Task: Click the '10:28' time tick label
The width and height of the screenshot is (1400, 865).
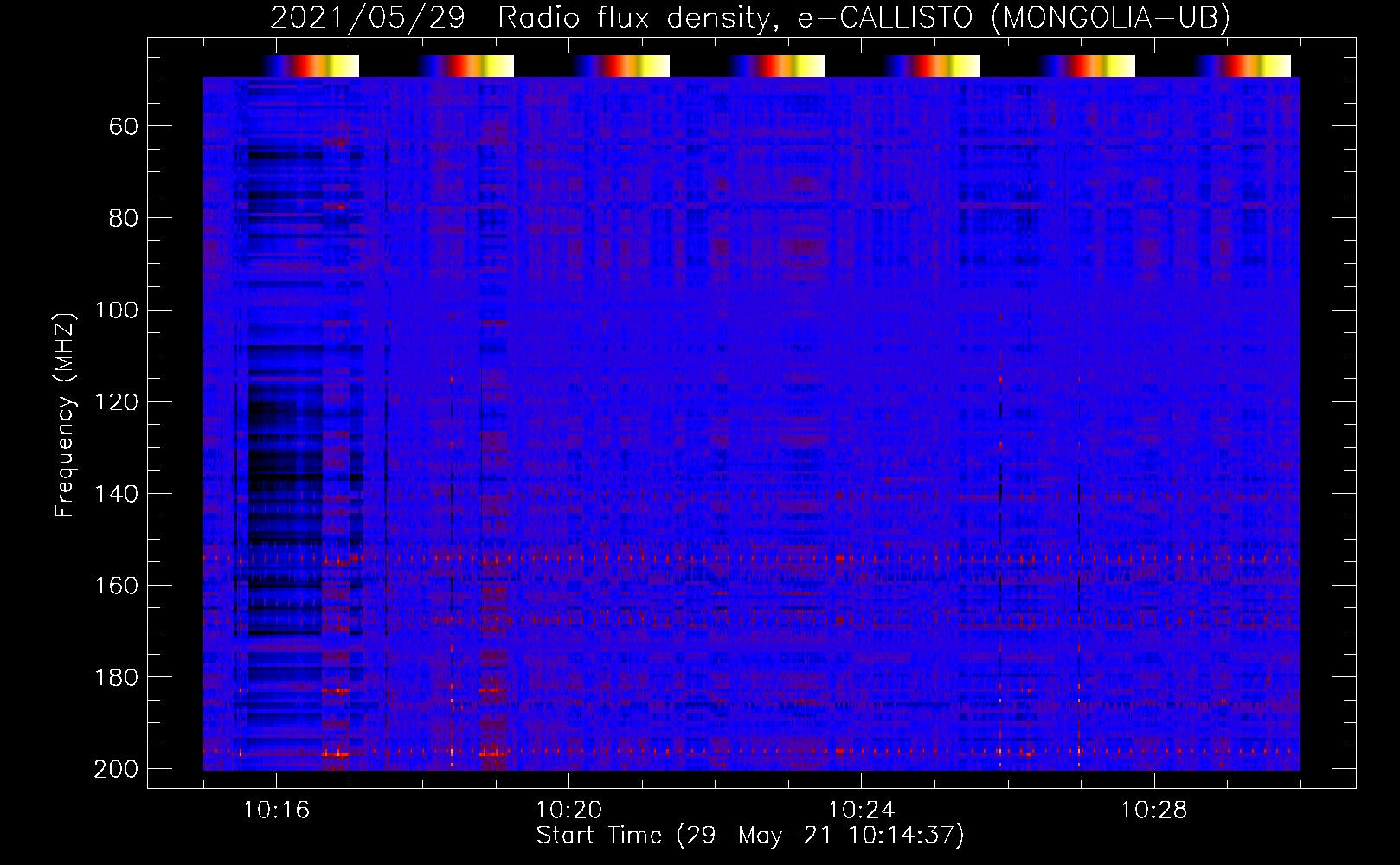Action: click(1153, 811)
